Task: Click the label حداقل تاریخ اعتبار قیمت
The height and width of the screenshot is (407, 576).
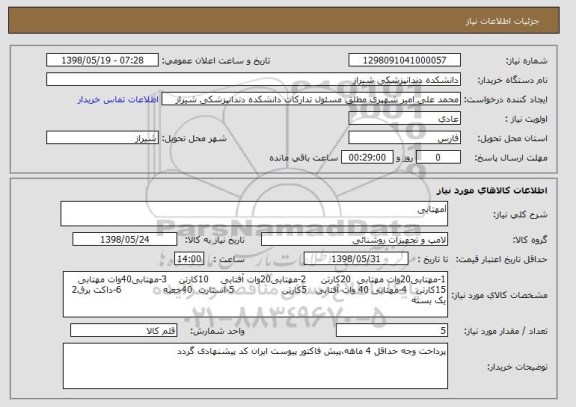Action: tap(502, 260)
